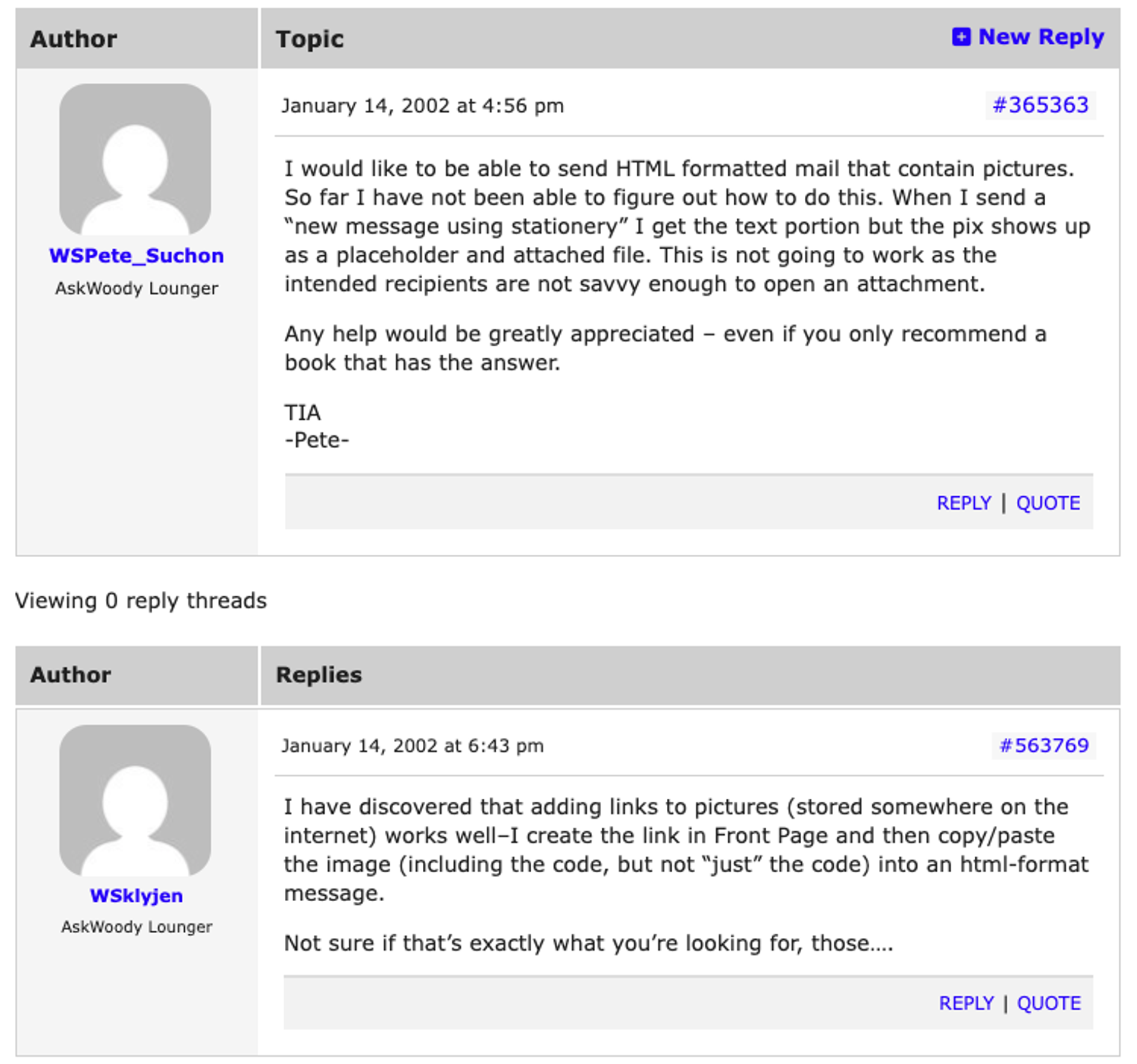Screen dimensions: 1137x1064
Task: Click the 6:43 pm reply timestamp
Action: pyautogui.click(x=412, y=746)
